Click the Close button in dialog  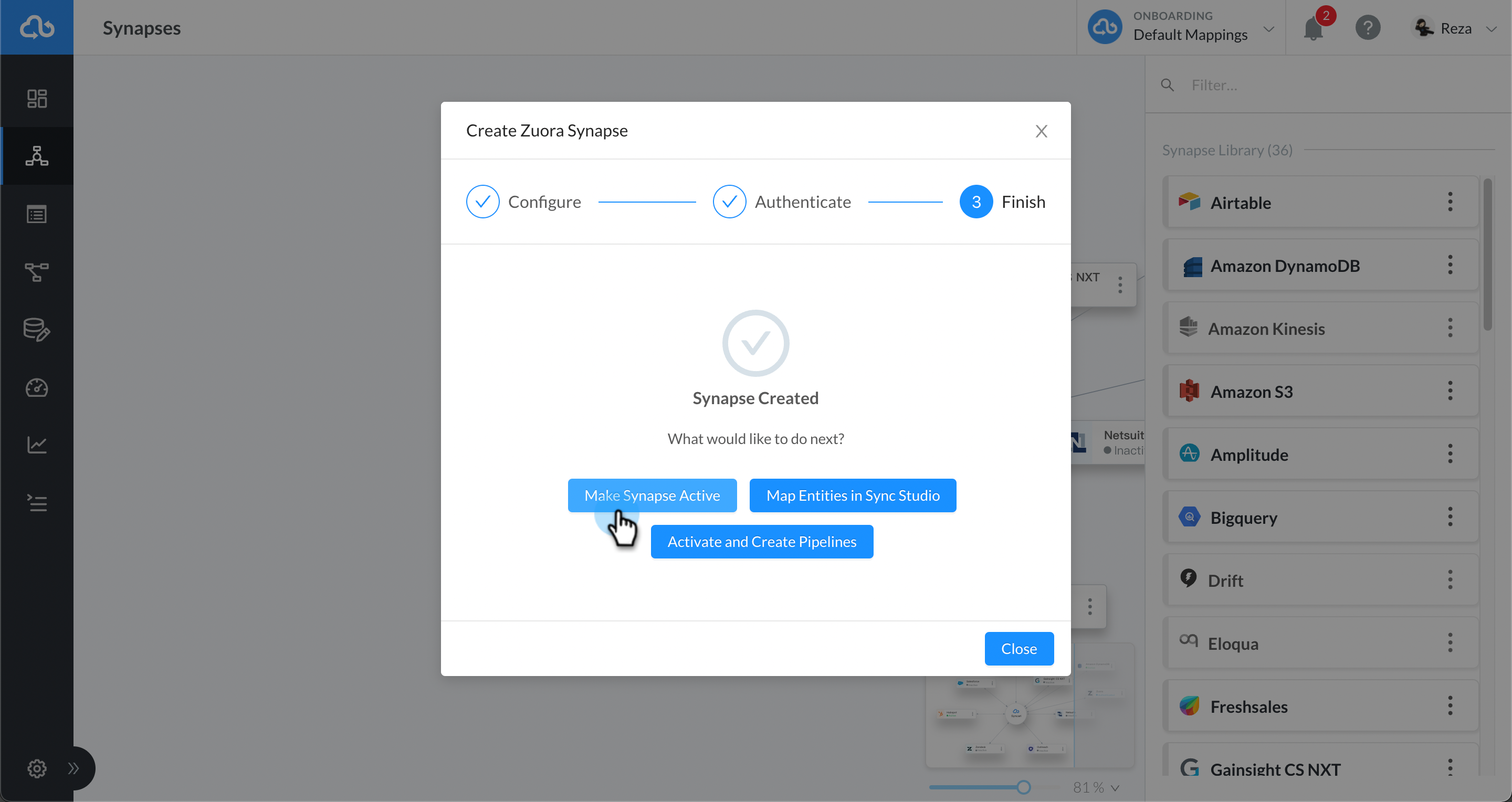pos(1018,648)
